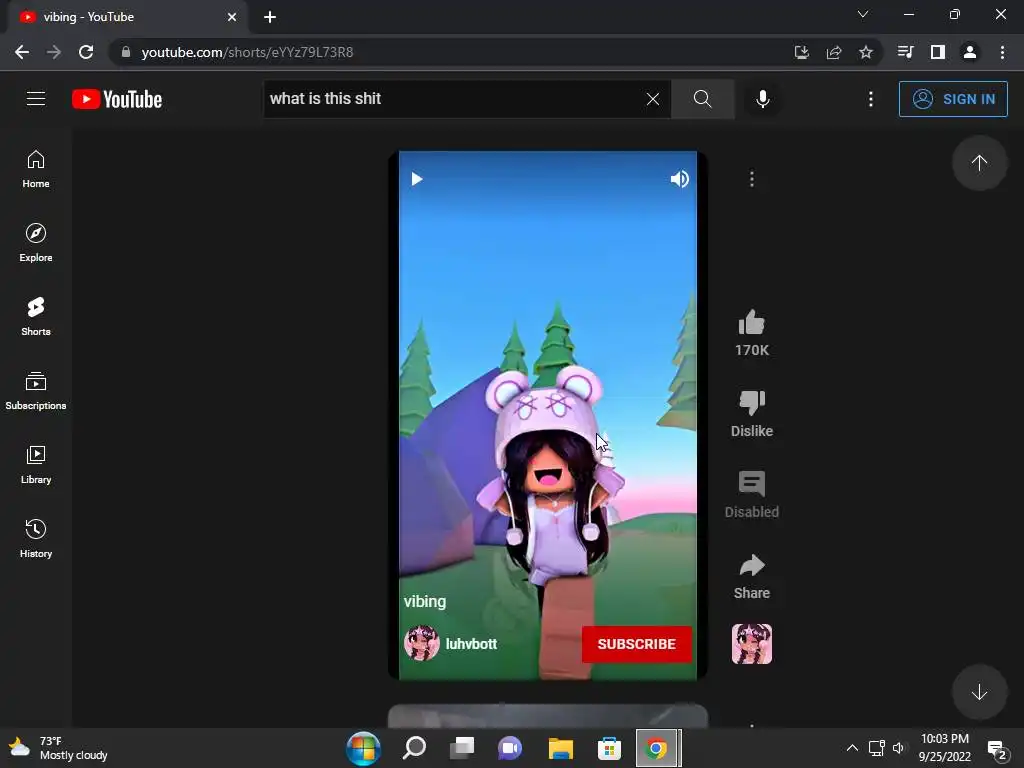Go to YouTube homepage via logo
The height and width of the screenshot is (768, 1024).
(x=117, y=99)
